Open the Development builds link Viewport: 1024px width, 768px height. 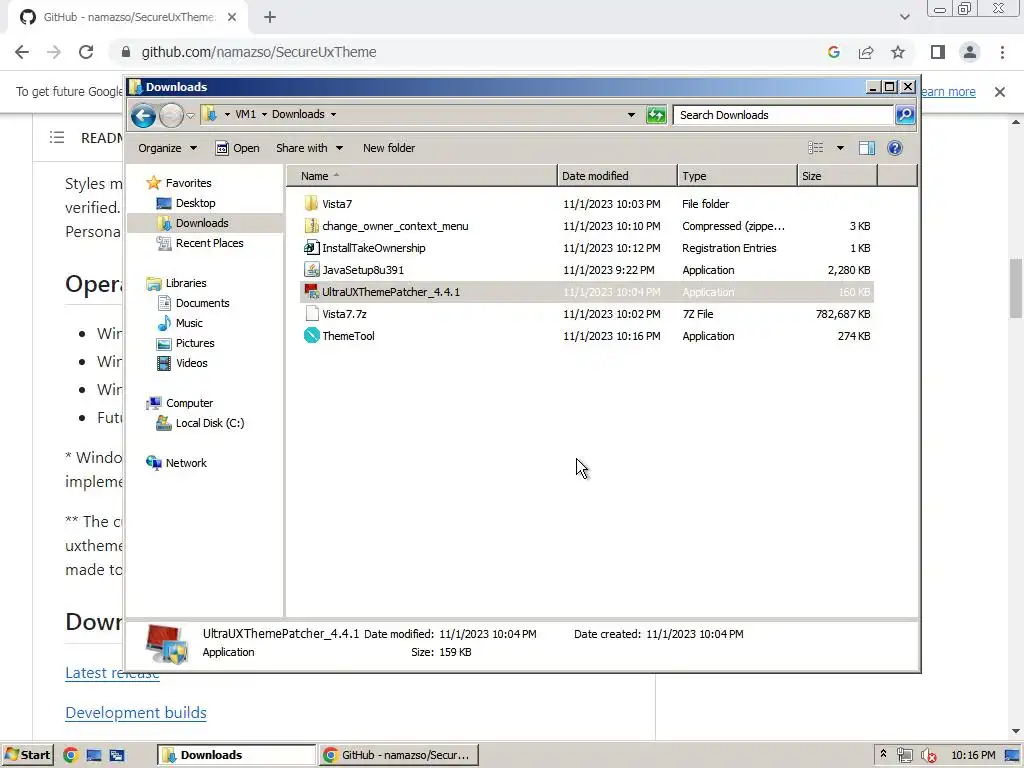coord(136,712)
